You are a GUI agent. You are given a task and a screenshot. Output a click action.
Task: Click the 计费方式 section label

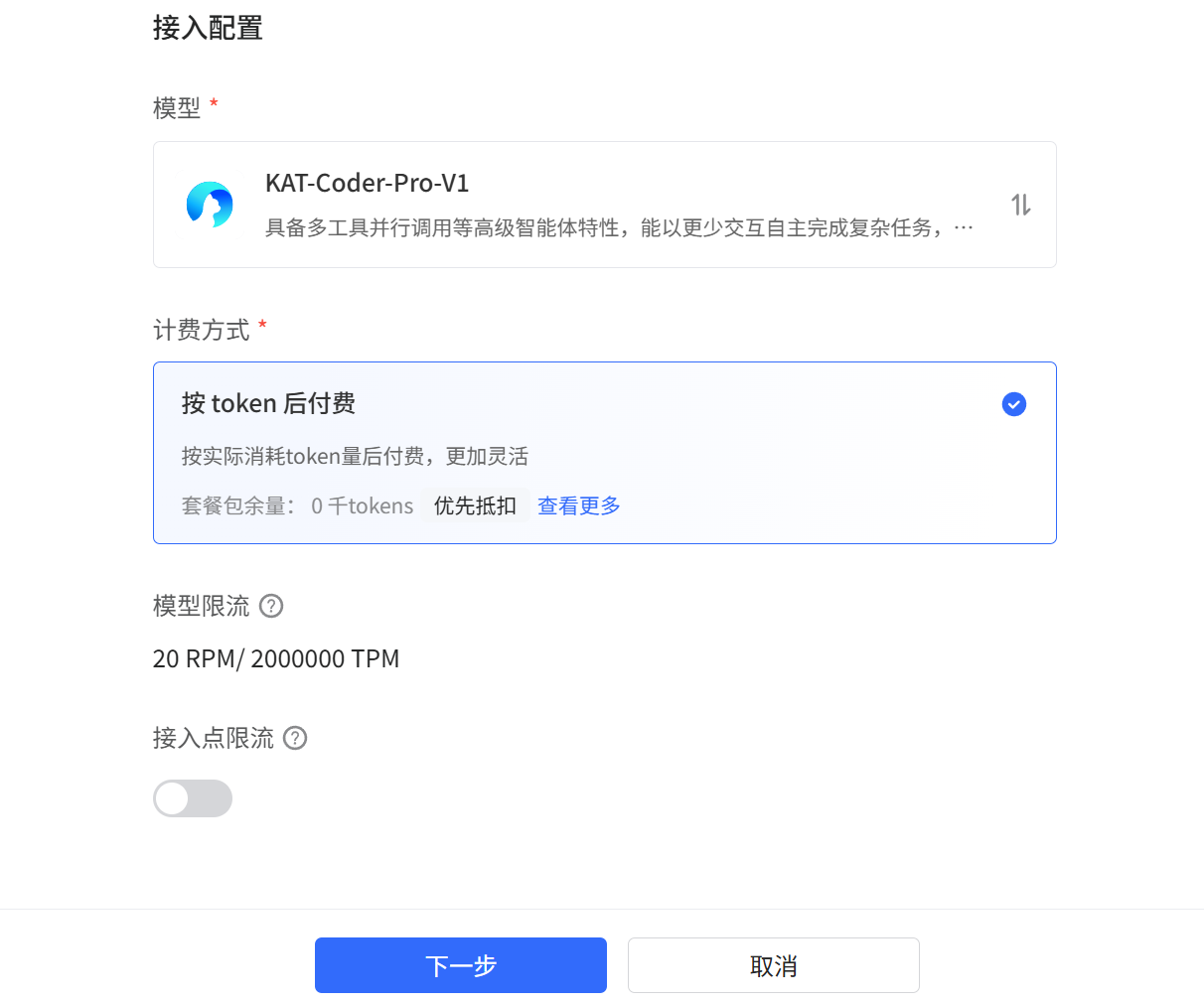[x=201, y=330]
